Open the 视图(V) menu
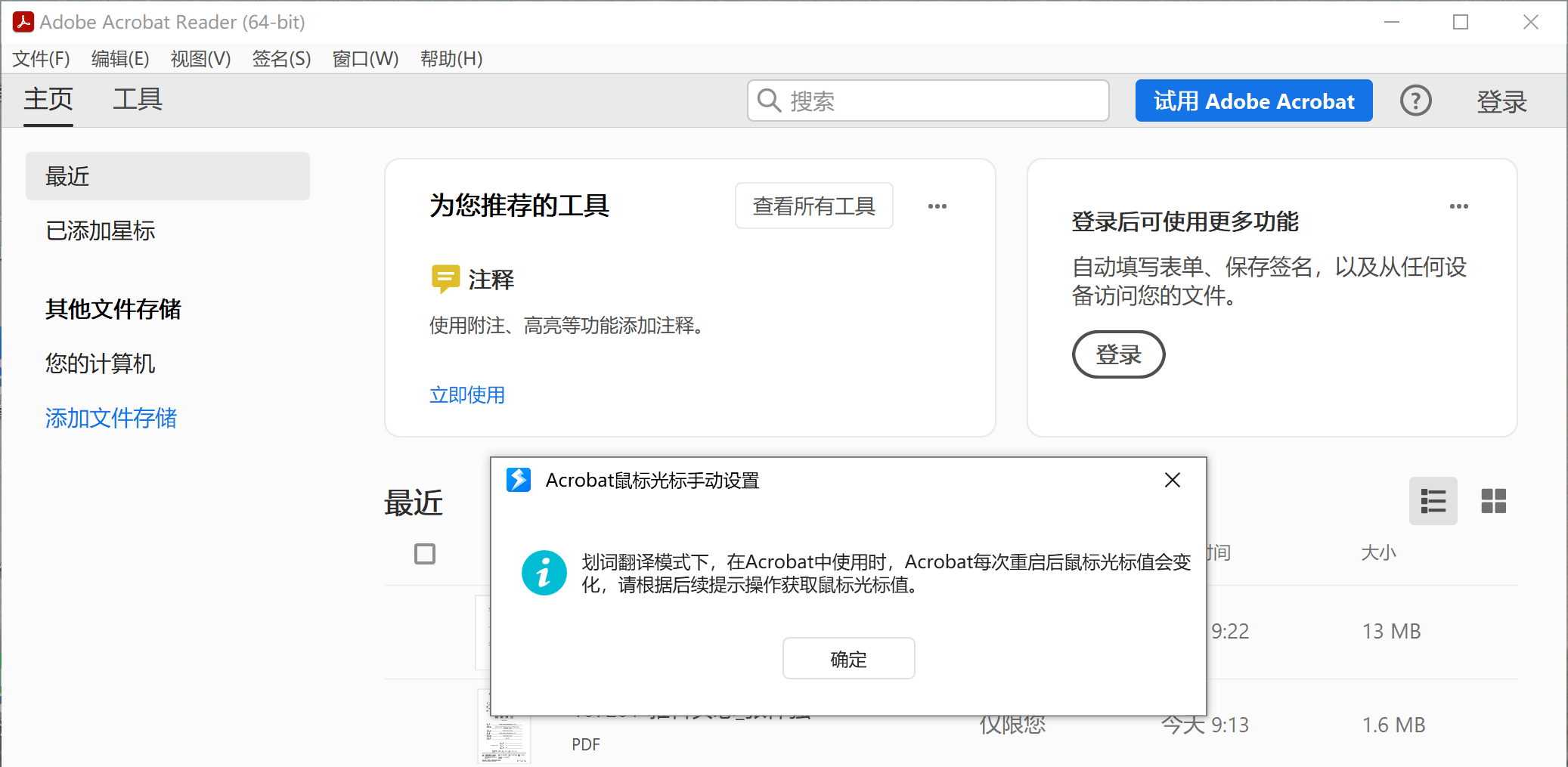The width and height of the screenshot is (1568, 767). point(200,59)
